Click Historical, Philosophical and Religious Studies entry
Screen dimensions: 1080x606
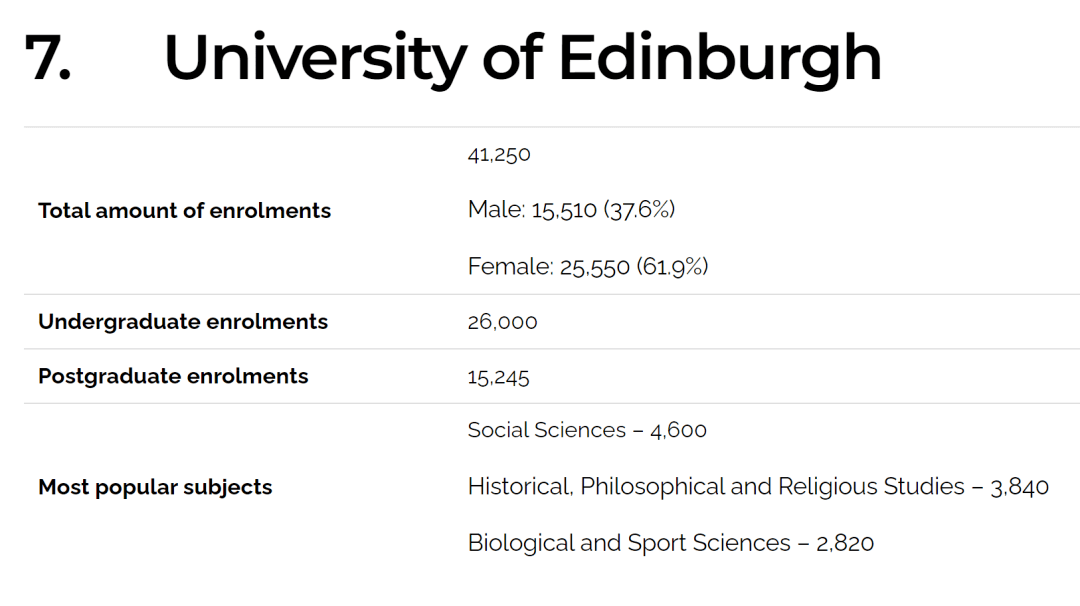[758, 487]
